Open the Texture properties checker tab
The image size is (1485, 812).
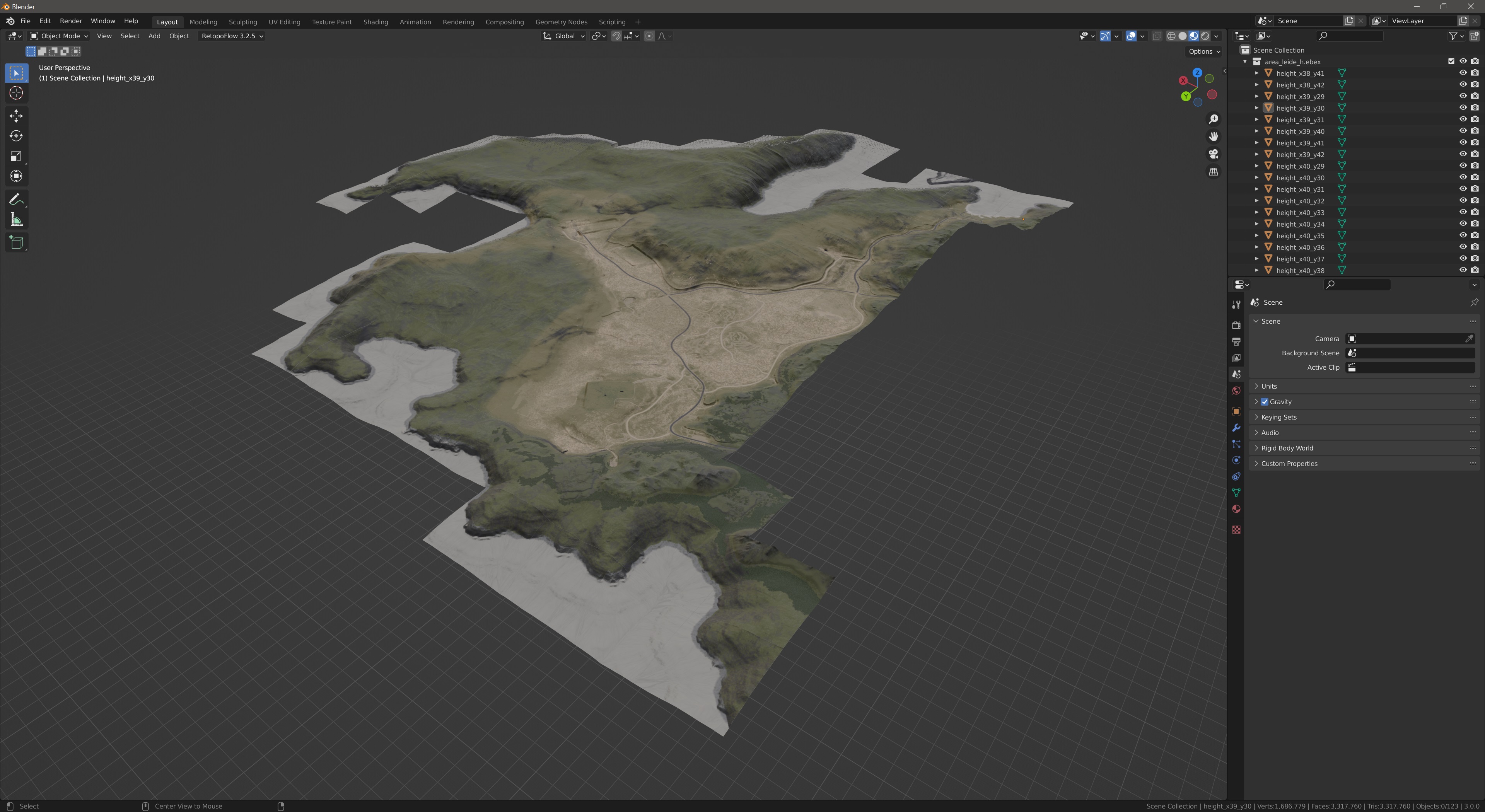pos(1236,530)
